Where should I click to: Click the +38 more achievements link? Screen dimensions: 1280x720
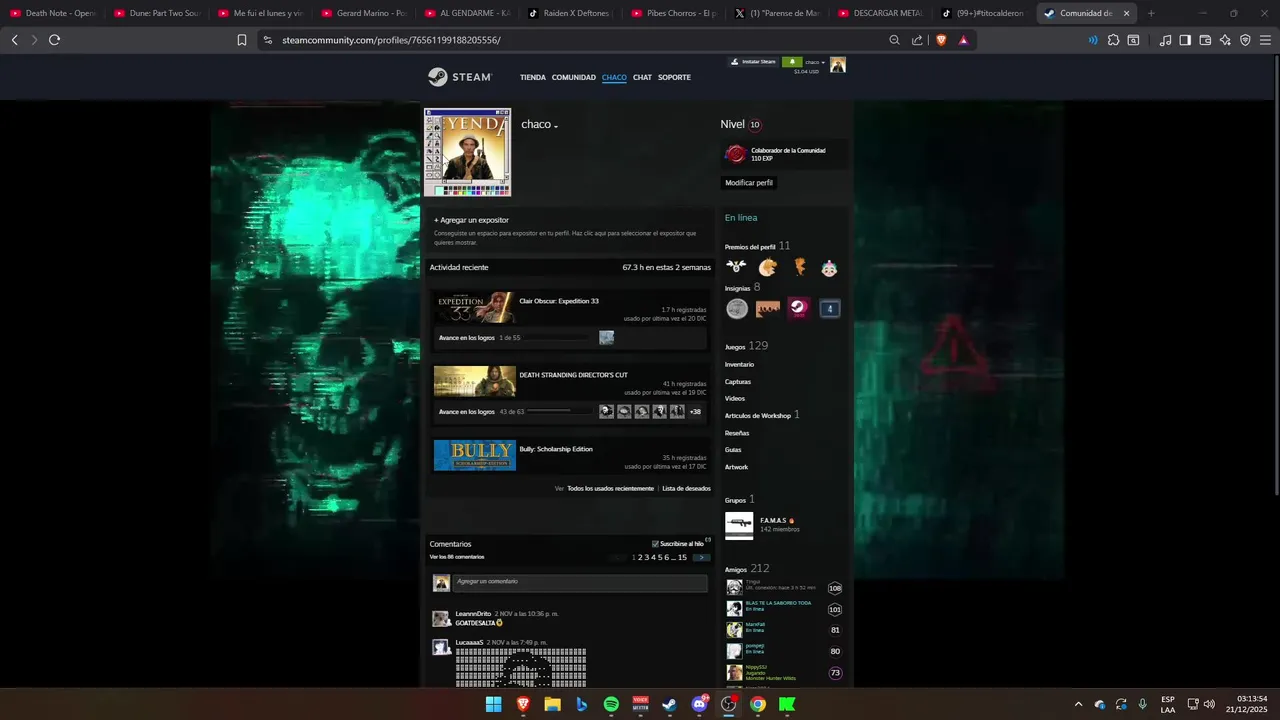(x=695, y=411)
